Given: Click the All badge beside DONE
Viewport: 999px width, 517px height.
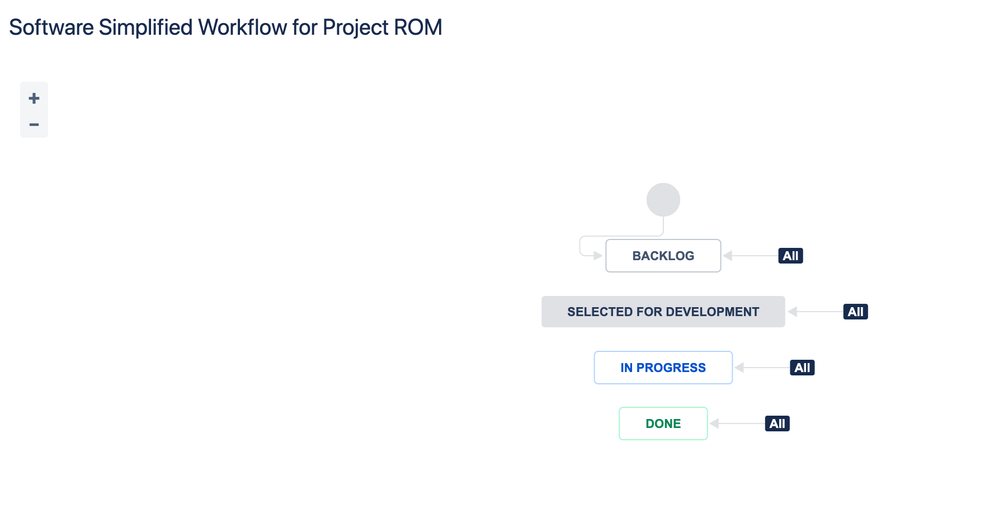Looking at the screenshot, I should [x=777, y=424].
